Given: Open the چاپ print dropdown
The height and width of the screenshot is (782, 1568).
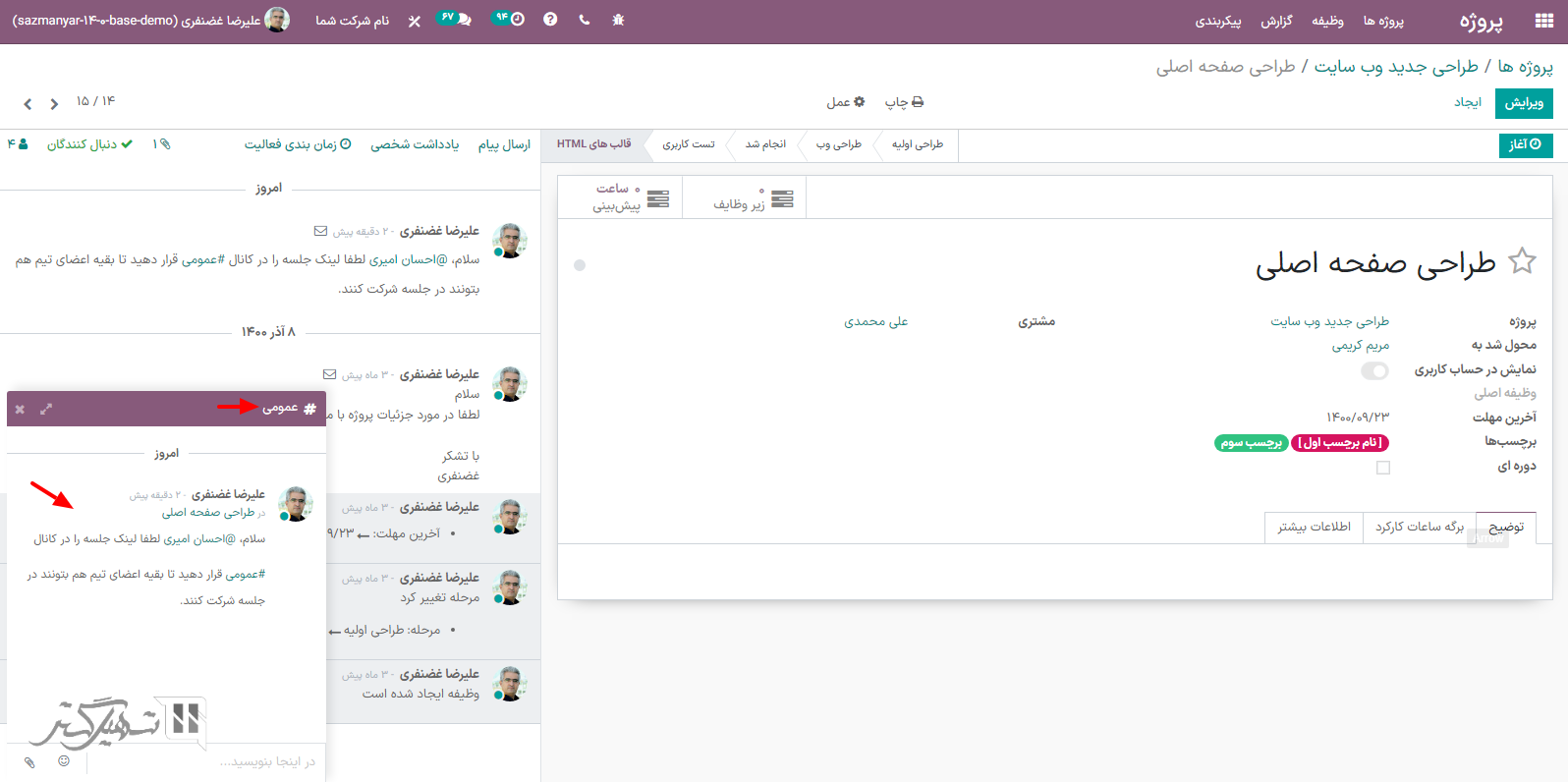Looking at the screenshot, I should click(904, 102).
